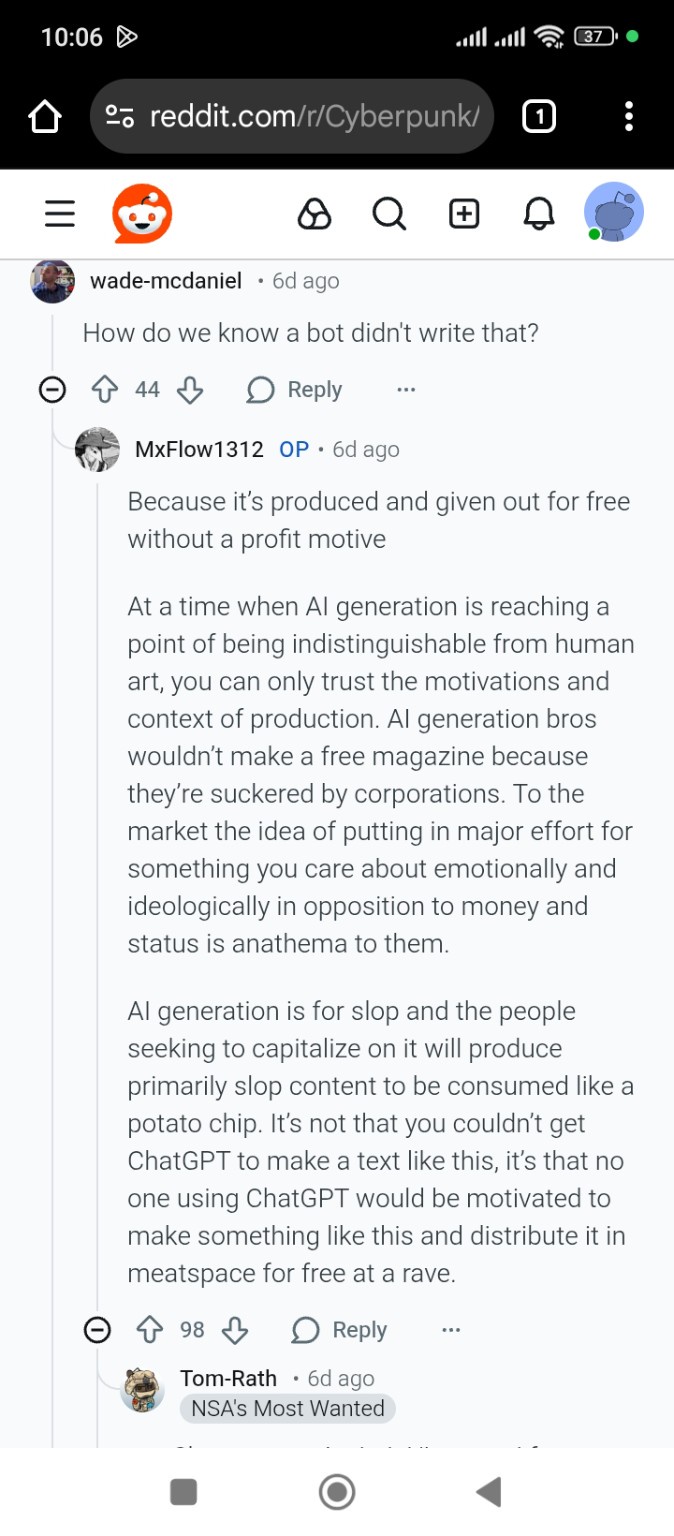The height and width of the screenshot is (1536, 674).
Task: Tap the browser home icon
Action: coord(45,117)
